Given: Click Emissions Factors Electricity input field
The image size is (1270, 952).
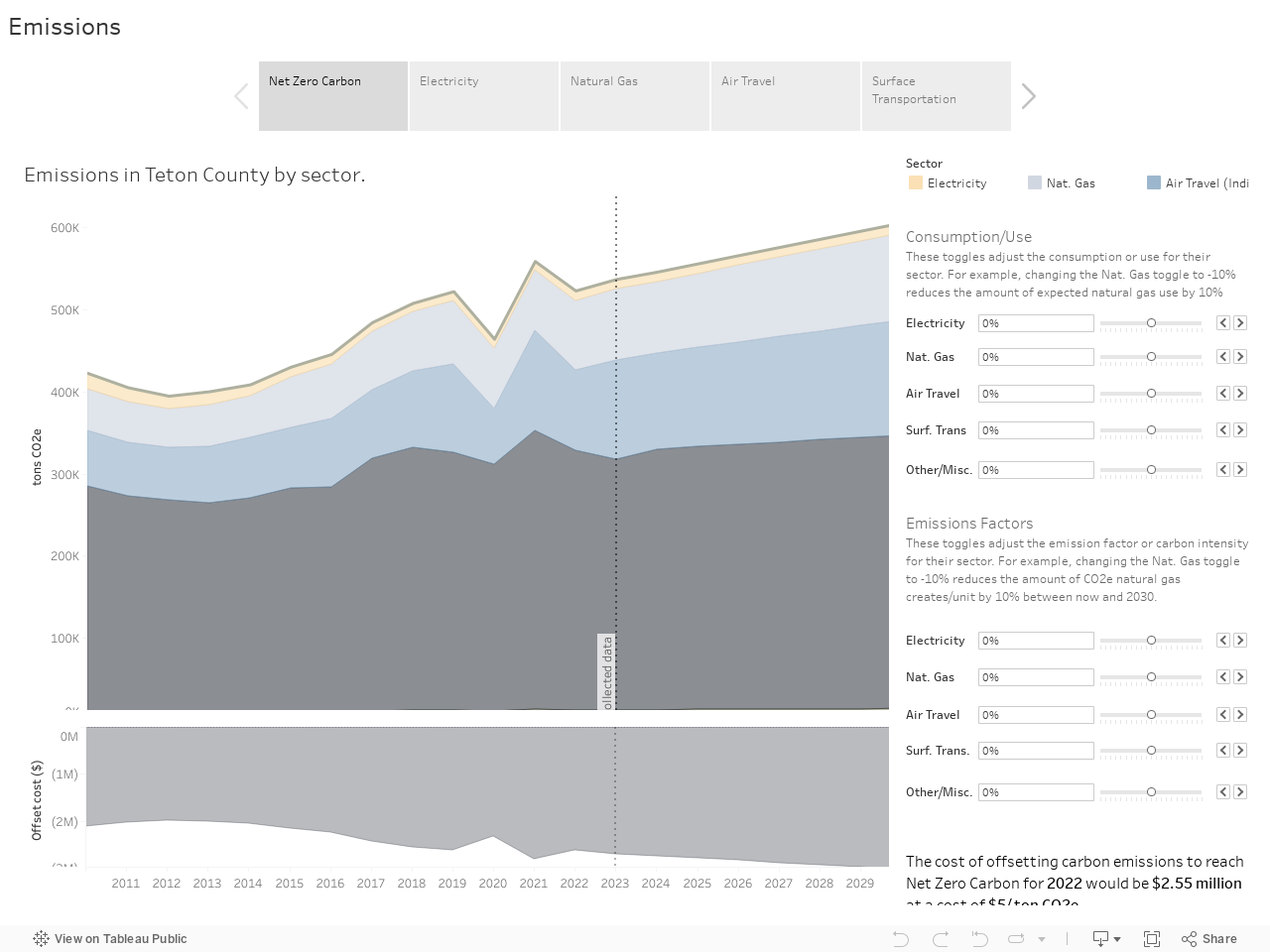Looking at the screenshot, I should pos(1036,641).
